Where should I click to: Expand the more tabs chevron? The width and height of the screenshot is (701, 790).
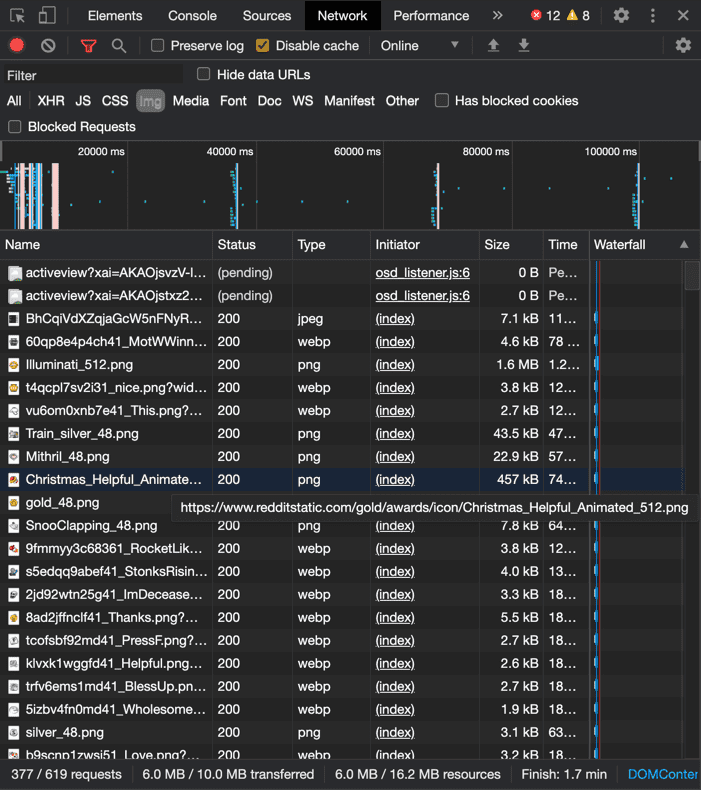point(497,16)
